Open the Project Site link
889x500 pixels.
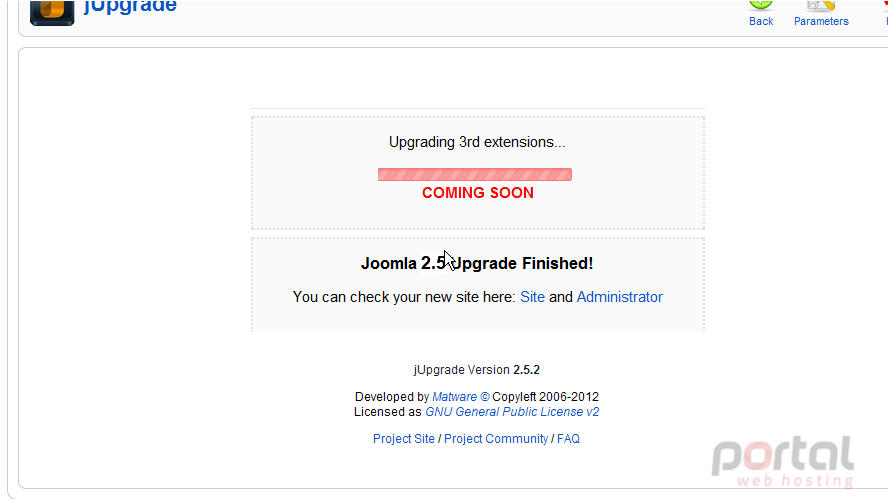[404, 439]
